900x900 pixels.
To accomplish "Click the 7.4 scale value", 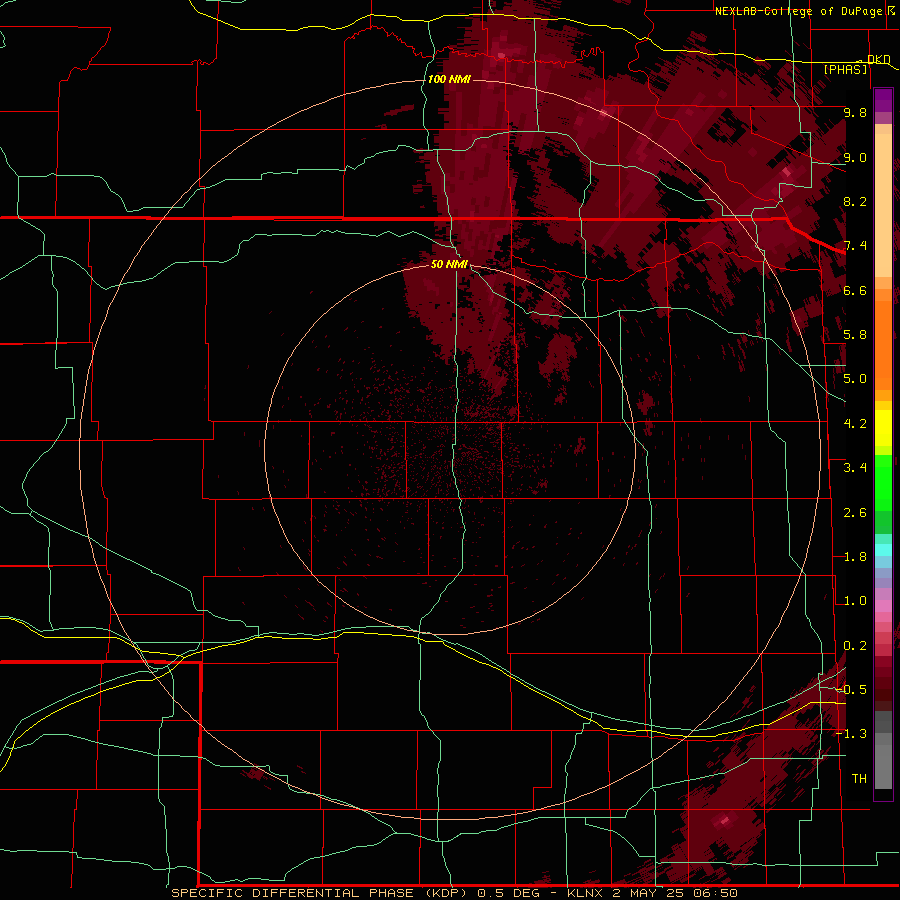I will click(x=855, y=246).
